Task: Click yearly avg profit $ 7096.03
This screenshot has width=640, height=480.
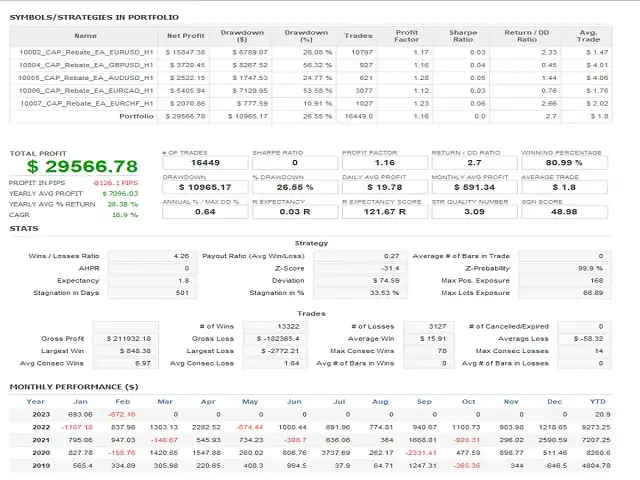Action: pyautogui.click(x=120, y=193)
